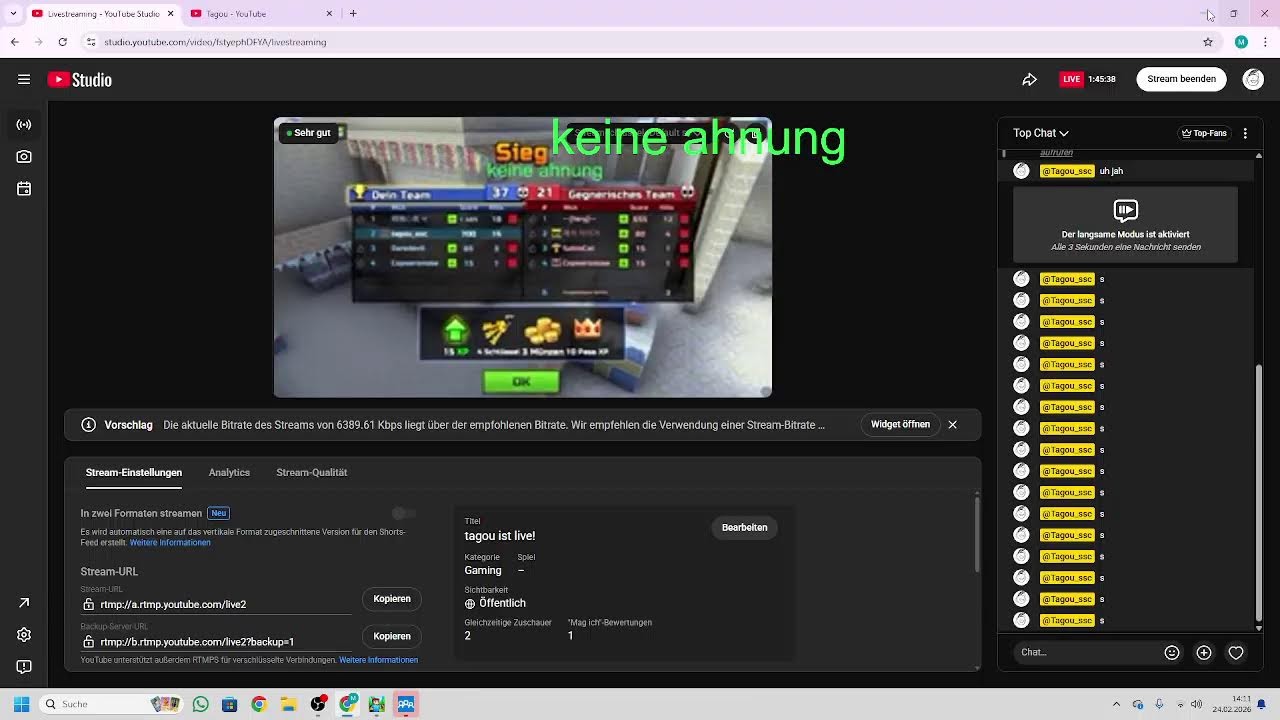Select the Stream (live broadcast) sidebar icon

pyautogui.click(x=24, y=125)
